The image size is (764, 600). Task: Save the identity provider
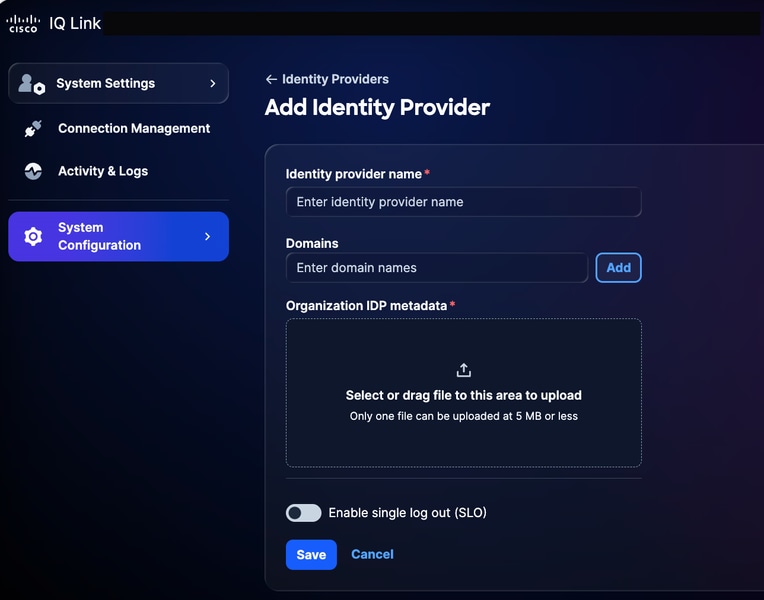point(311,555)
